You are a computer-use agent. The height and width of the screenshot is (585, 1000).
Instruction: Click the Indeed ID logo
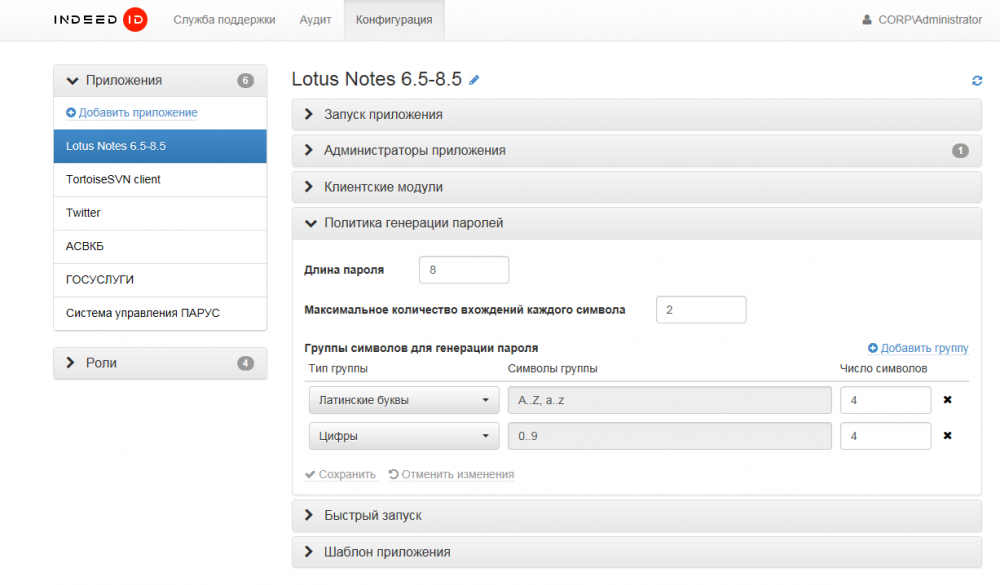[x=101, y=20]
